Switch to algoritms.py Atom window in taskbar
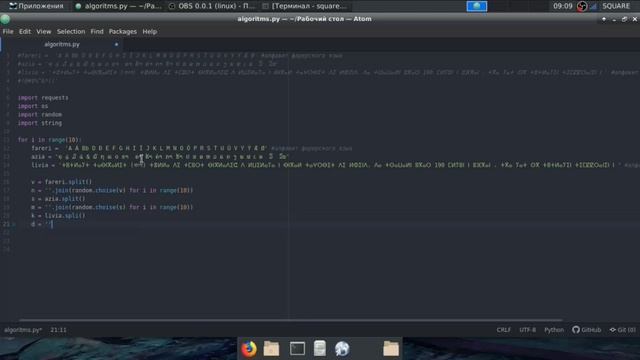This screenshot has height=360, width=640. [x=118, y=6]
